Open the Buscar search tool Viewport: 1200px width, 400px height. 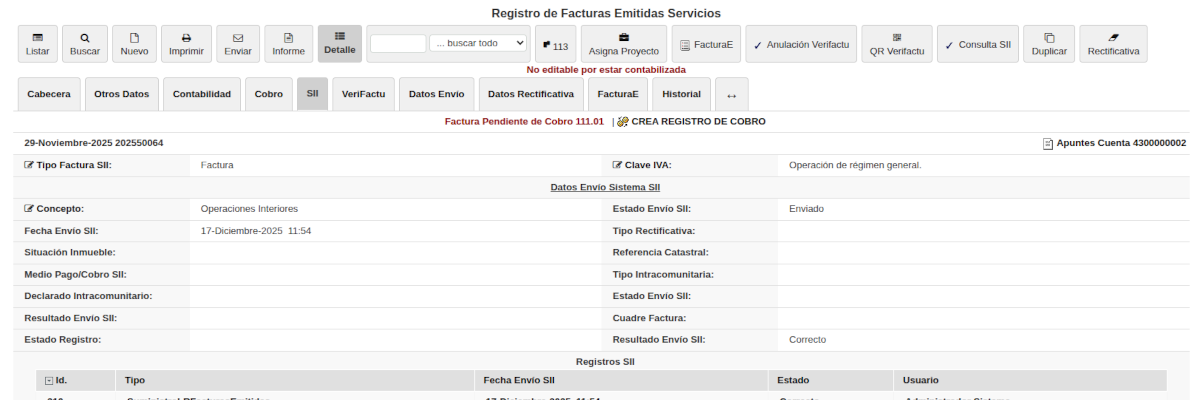coord(85,43)
